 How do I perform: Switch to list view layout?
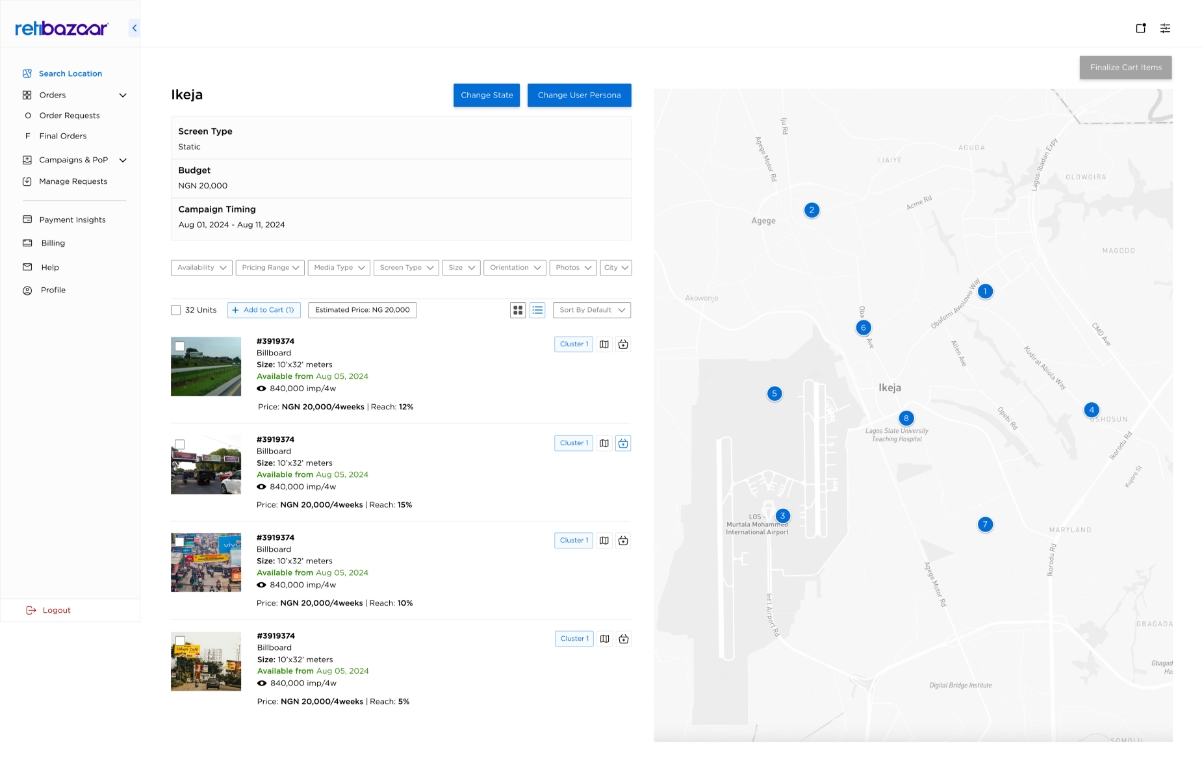pyautogui.click(x=537, y=310)
